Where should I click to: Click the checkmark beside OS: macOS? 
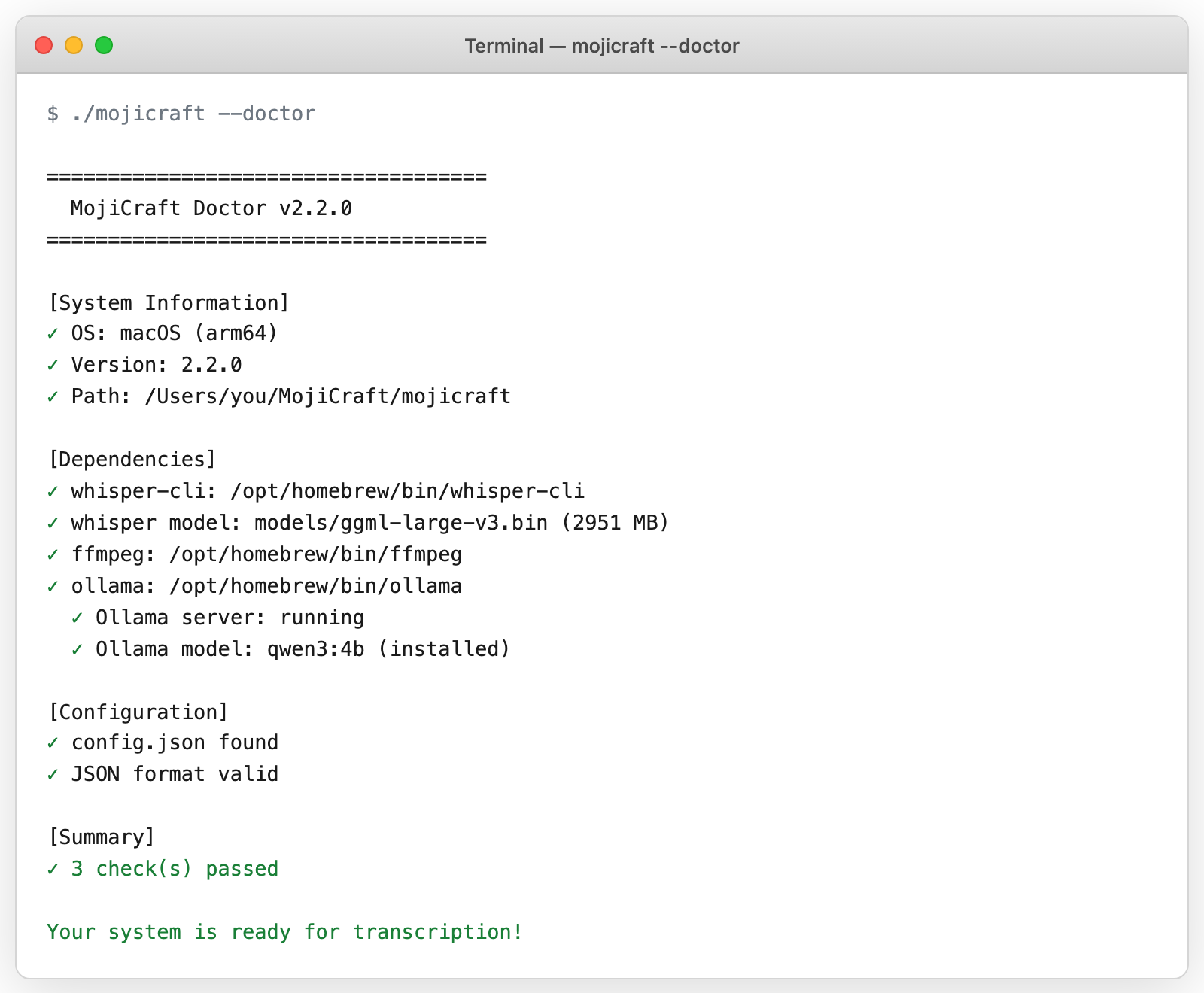pyautogui.click(x=53, y=333)
